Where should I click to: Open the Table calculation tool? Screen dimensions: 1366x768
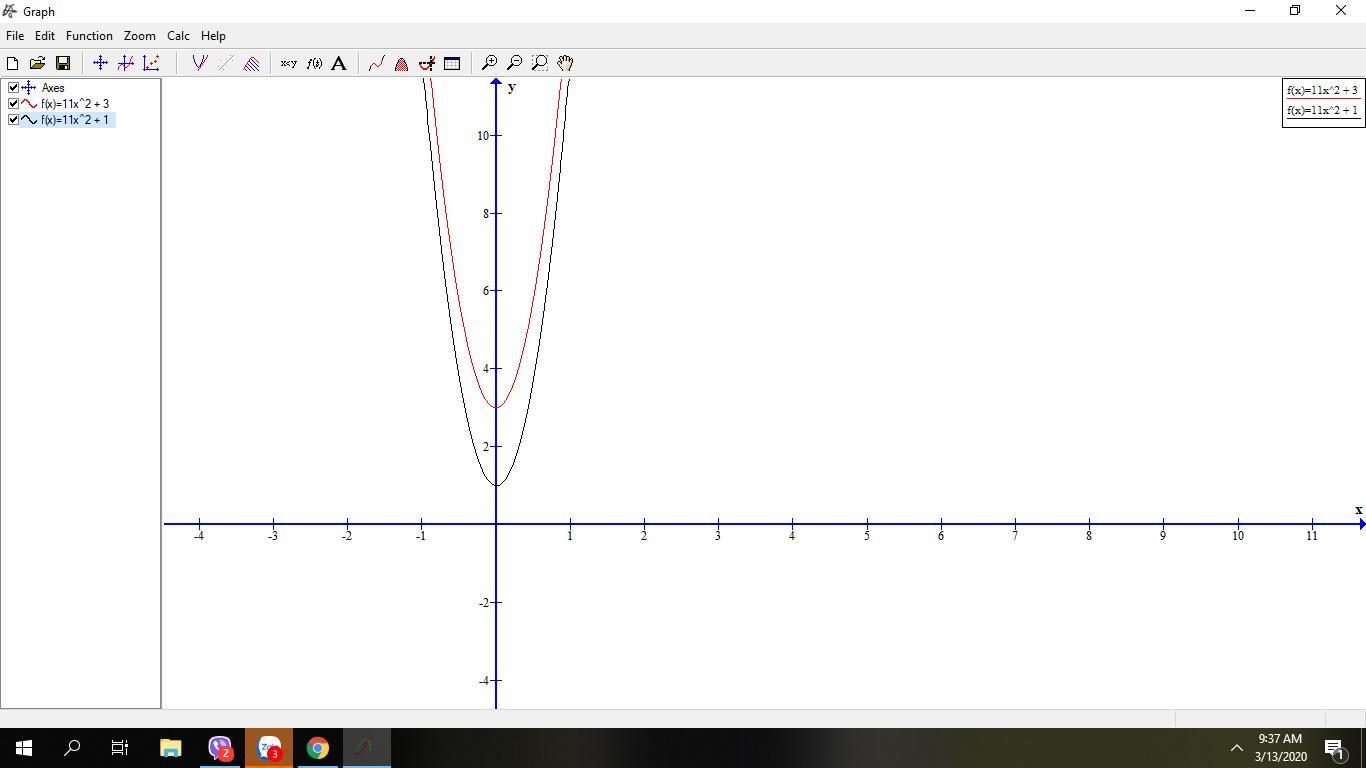click(452, 63)
